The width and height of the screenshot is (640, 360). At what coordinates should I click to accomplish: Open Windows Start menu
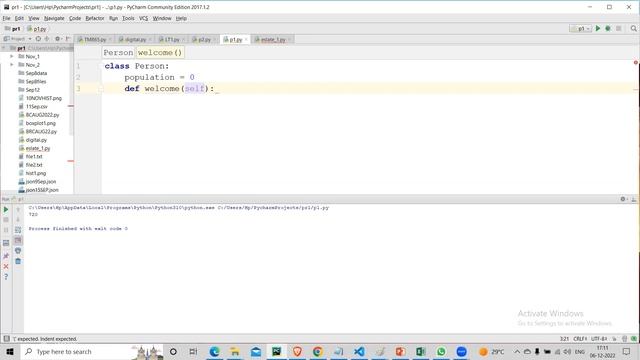pos(10,351)
